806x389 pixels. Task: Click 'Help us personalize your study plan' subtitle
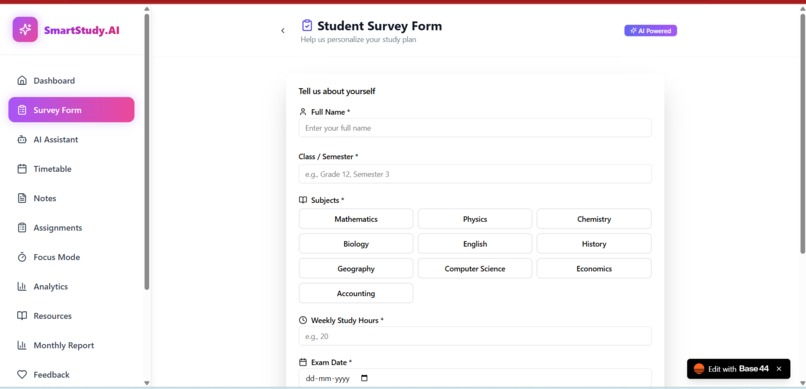(358, 40)
